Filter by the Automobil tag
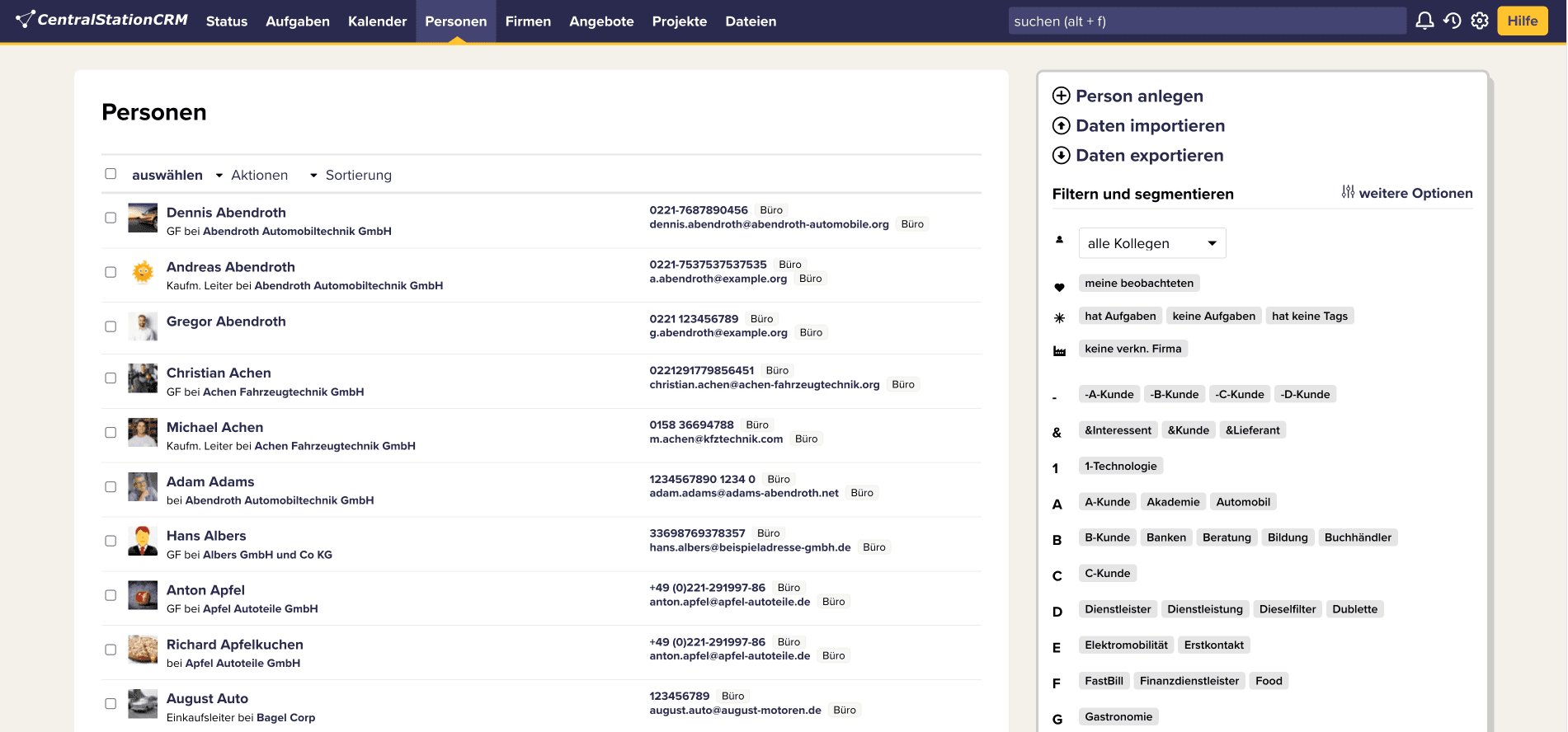 tap(1242, 502)
